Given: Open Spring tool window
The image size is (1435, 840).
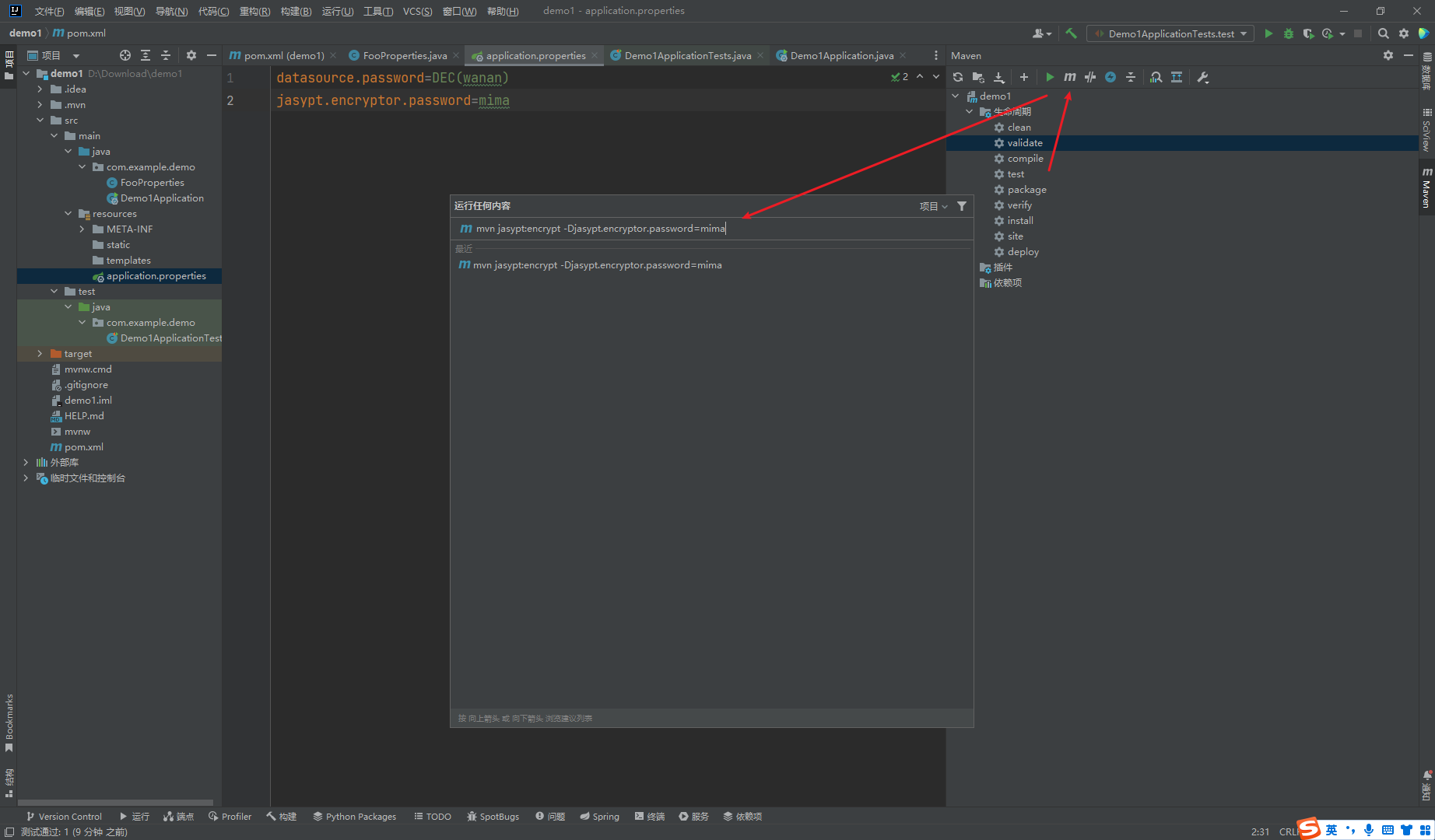Looking at the screenshot, I should click(x=599, y=816).
